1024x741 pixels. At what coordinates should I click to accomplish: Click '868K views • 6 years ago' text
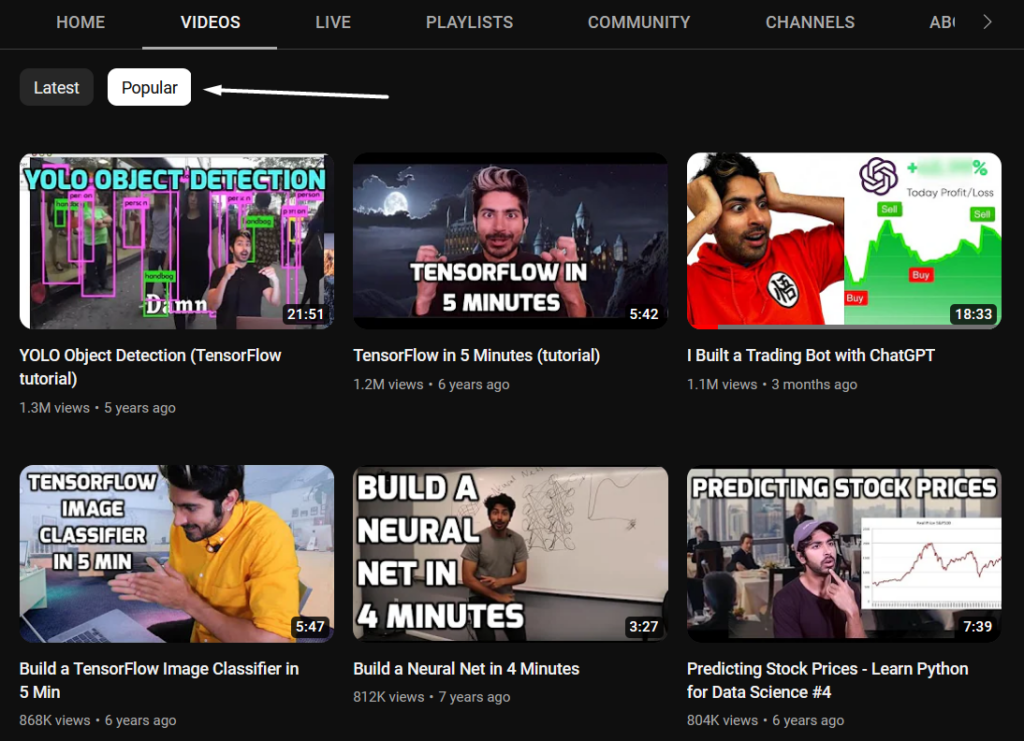point(98,721)
